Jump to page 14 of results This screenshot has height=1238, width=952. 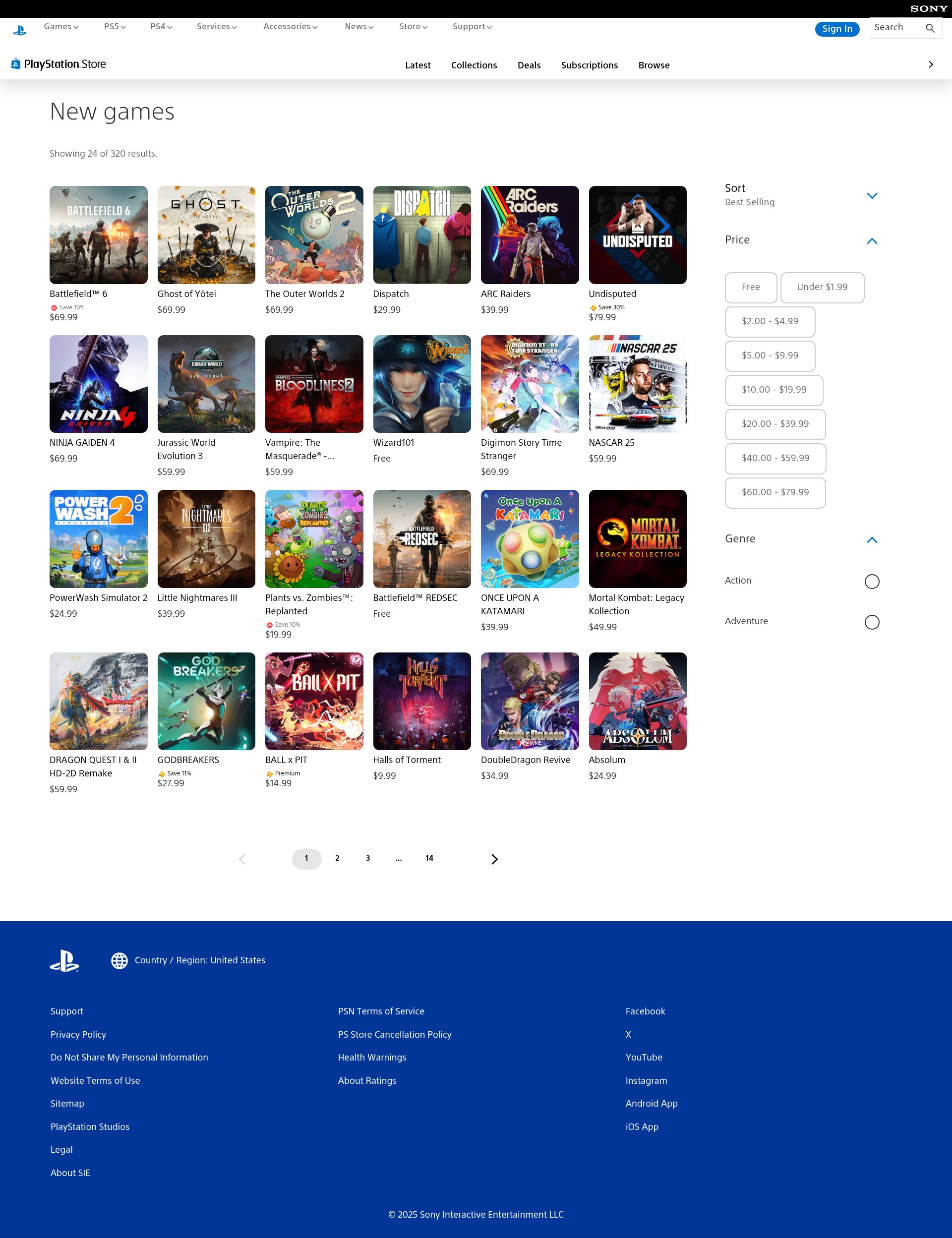tap(429, 858)
